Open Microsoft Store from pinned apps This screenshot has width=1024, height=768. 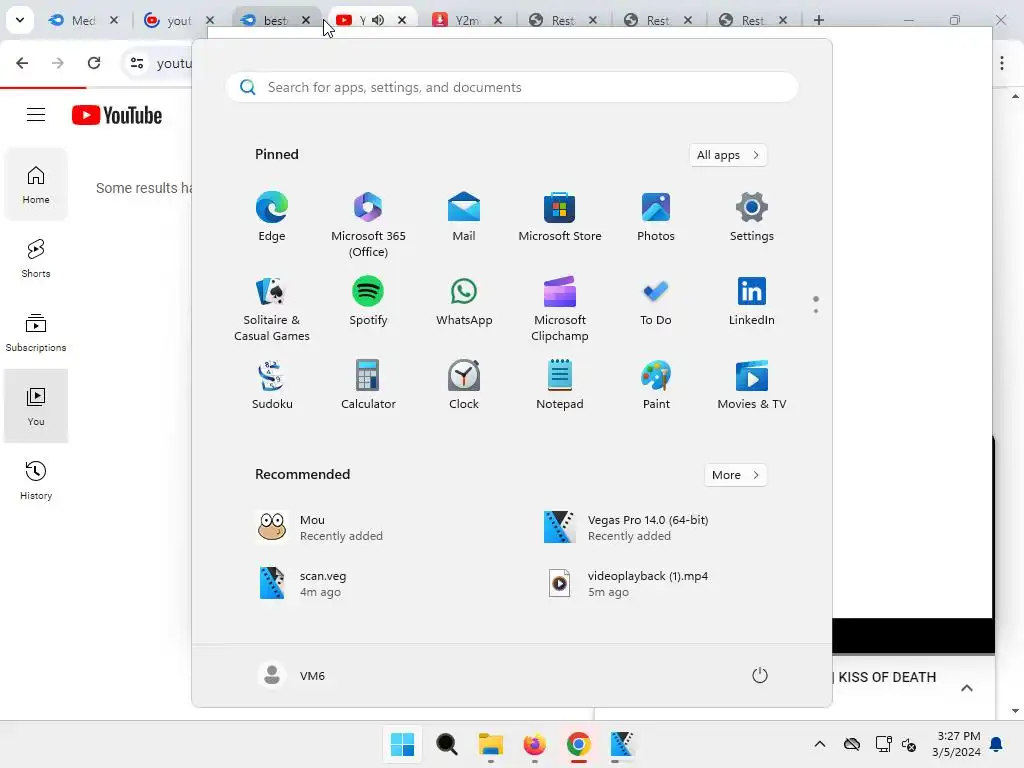pos(560,217)
